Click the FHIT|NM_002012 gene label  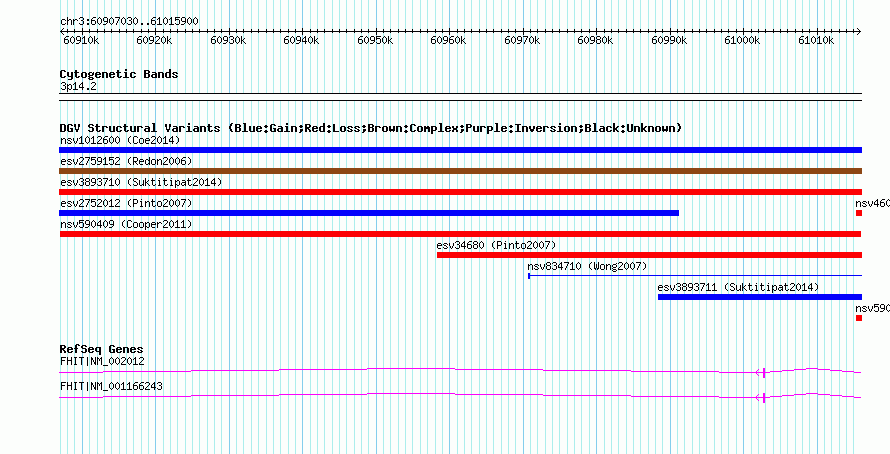coord(102,361)
